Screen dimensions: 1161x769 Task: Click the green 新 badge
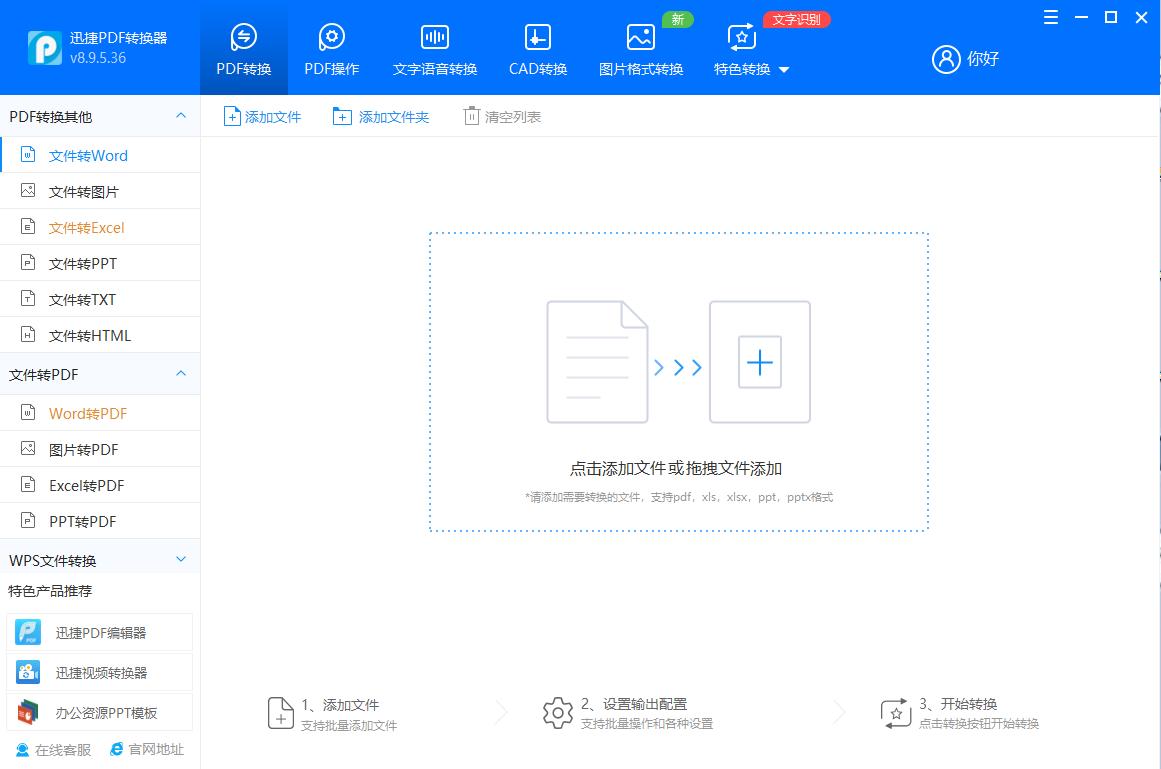pyautogui.click(x=677, y=19)
